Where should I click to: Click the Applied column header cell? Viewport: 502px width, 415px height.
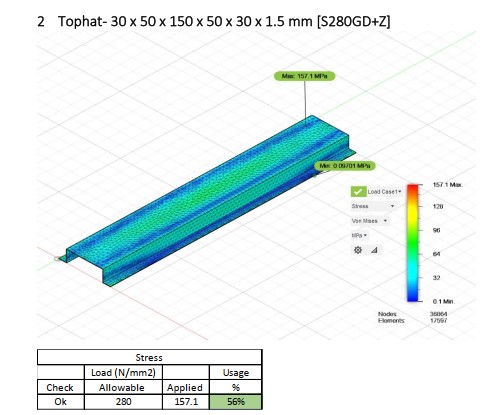(185, 387)
